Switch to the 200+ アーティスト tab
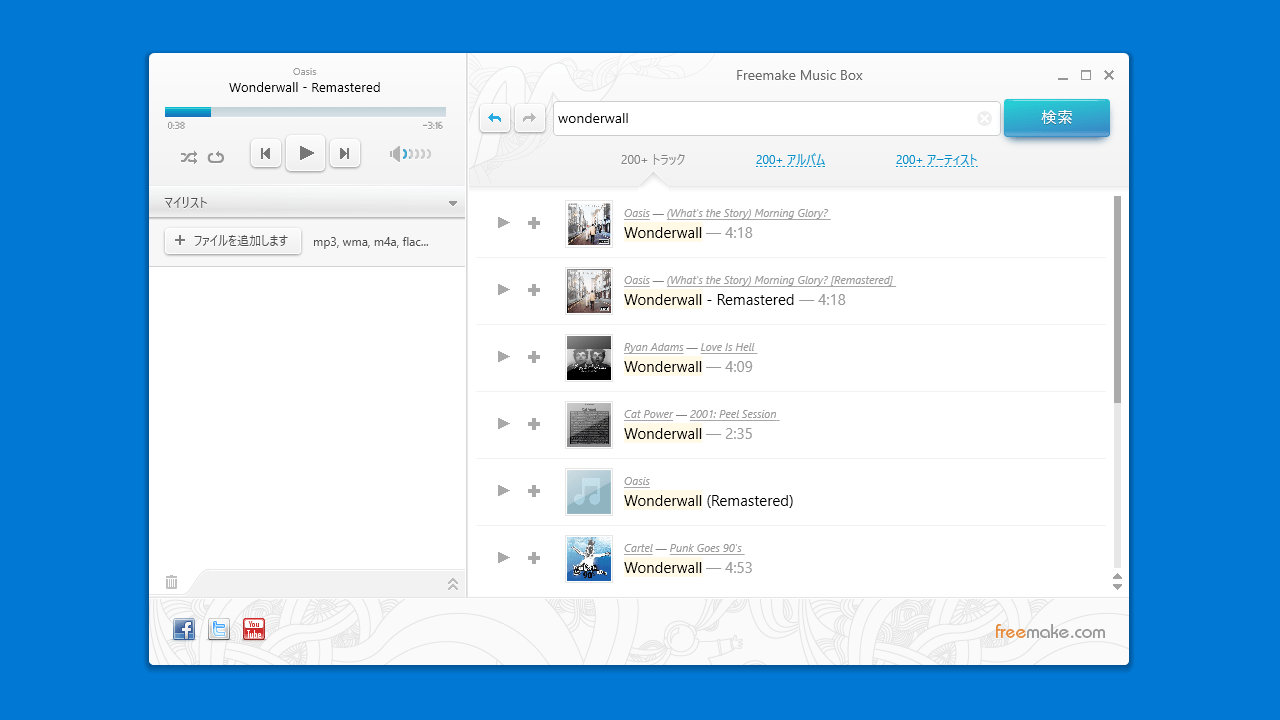1280x720 pixels. [937, 160]
